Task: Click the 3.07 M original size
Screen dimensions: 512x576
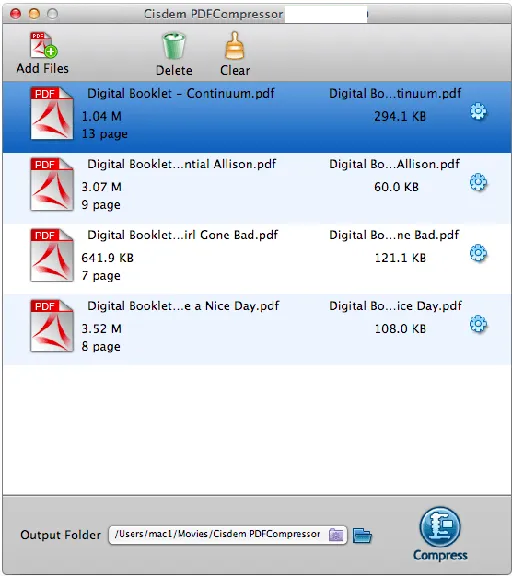Action: [x=101, y=187]
